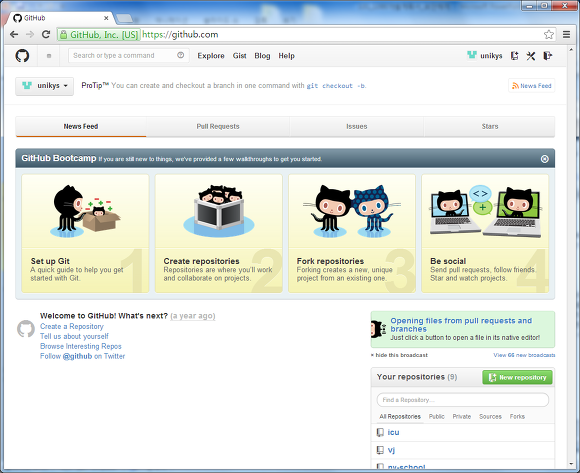The height and width of the screenshot is (473, 580).
Task: Open Explore in the top navigation
Action: tap(211, 56)
